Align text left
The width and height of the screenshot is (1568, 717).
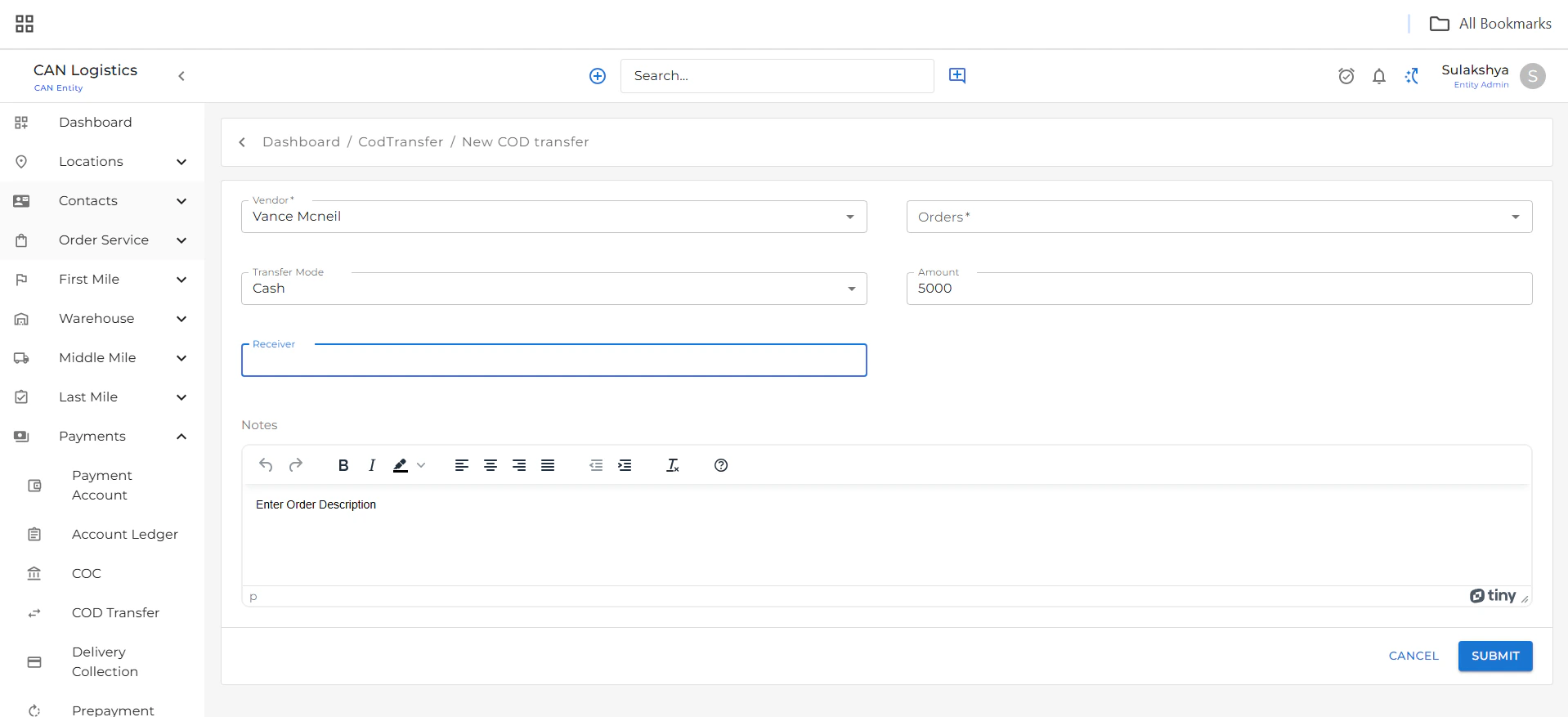coord(462,465)
